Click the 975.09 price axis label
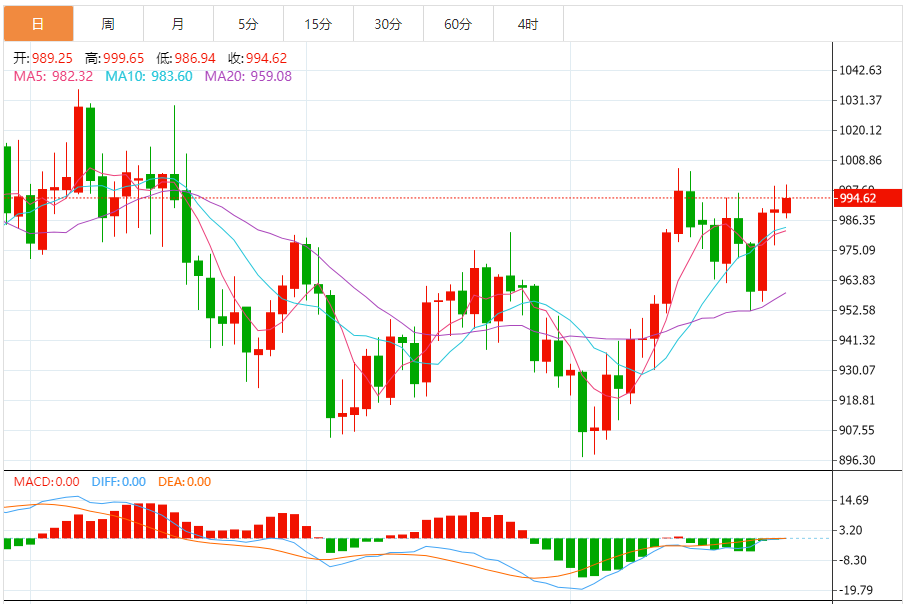Screen dimensions: 907x604 point(857,250)
